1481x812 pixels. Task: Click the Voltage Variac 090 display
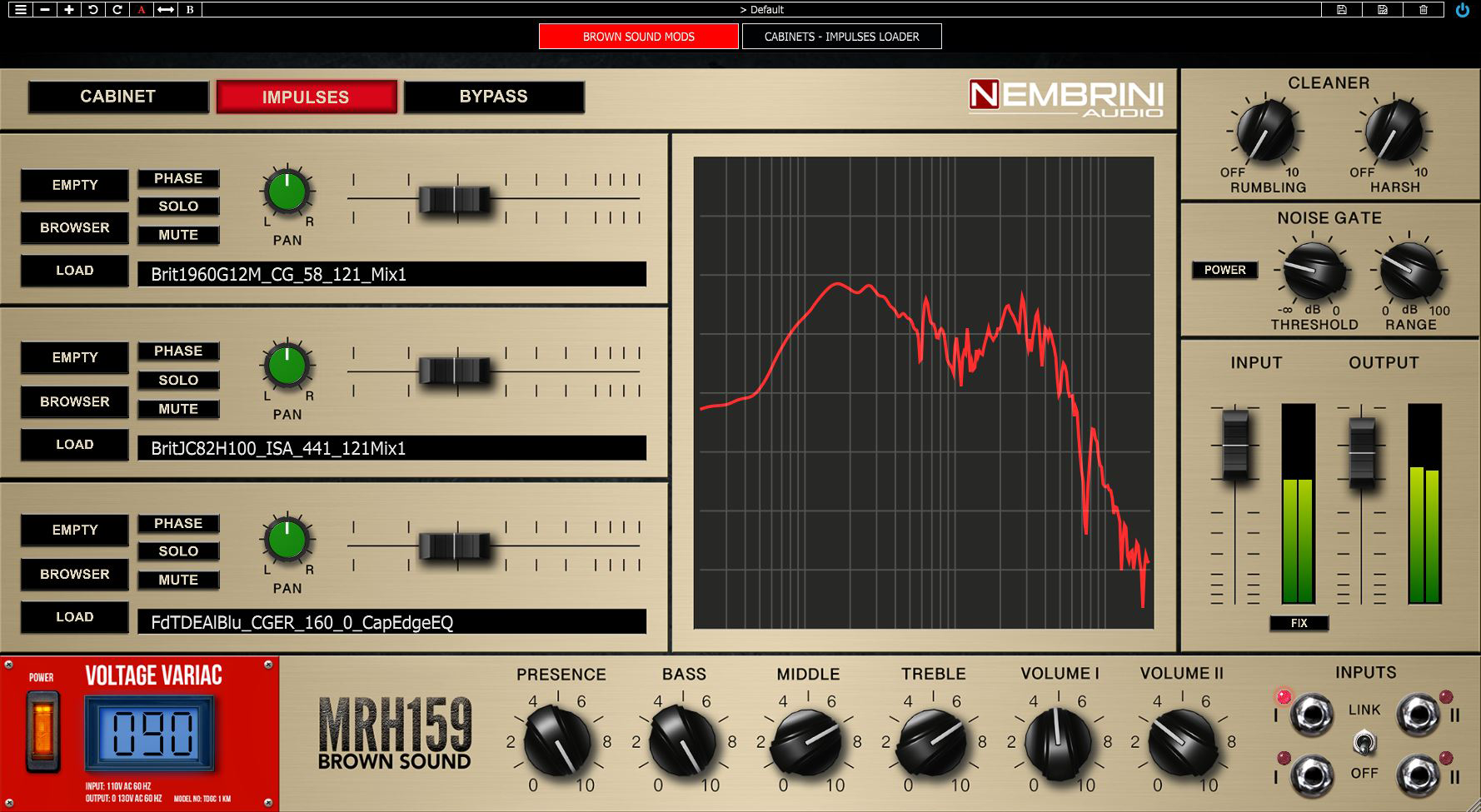pyautogui.click(x=150, y=734)
